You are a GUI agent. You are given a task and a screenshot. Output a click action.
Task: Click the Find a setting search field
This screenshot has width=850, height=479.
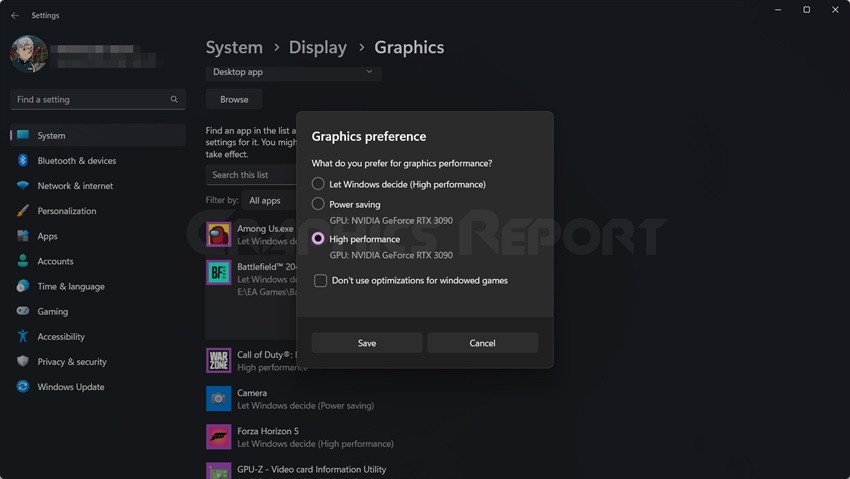98,99
